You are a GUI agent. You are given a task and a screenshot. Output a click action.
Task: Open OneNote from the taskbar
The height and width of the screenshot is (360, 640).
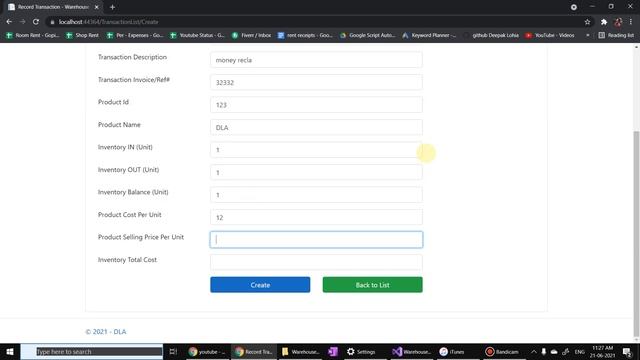click(x=333, y=351)
